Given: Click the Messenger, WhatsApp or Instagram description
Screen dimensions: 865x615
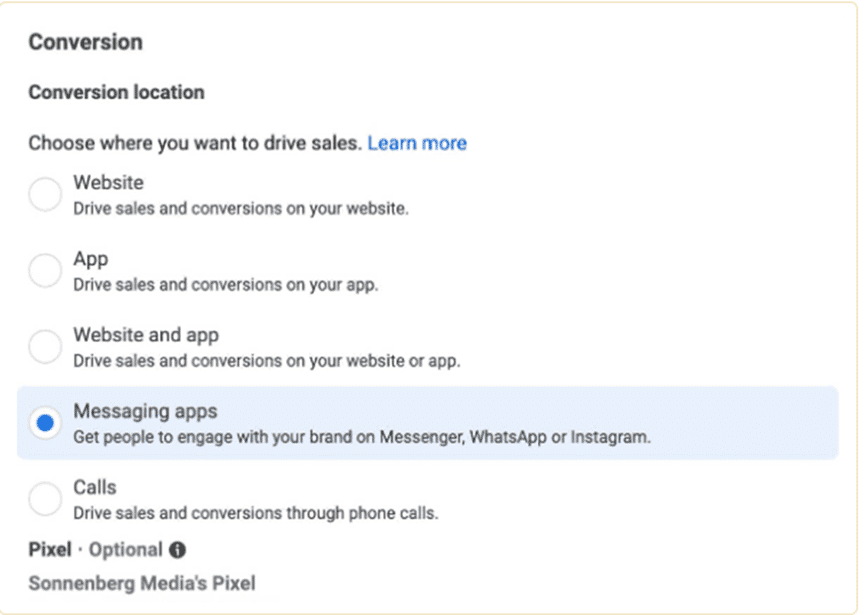Looking at the screenshot, I should point(362,437).
